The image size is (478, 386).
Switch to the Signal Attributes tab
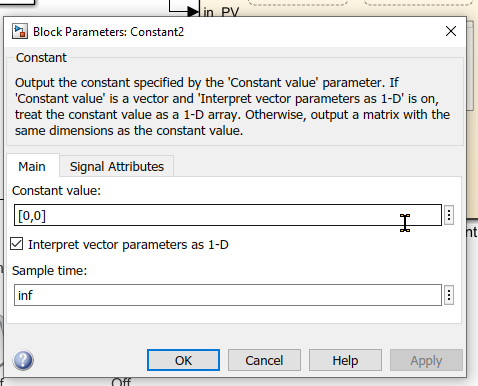(x=117, y=166)
